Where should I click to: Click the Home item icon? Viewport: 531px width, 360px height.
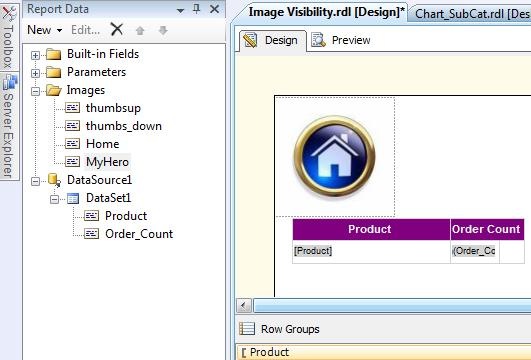click(x=72, y=144)
